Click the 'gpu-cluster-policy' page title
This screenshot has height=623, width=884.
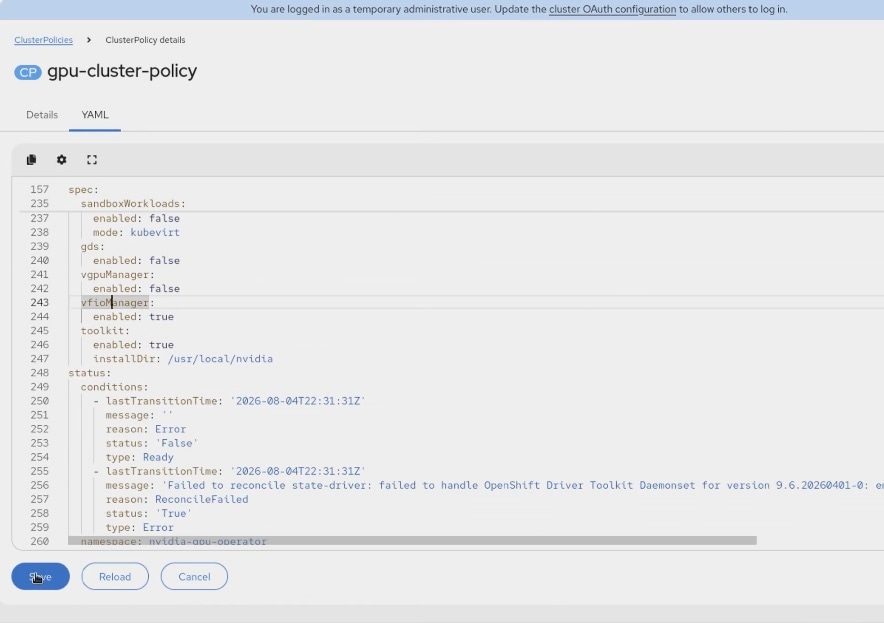[122, 71]
